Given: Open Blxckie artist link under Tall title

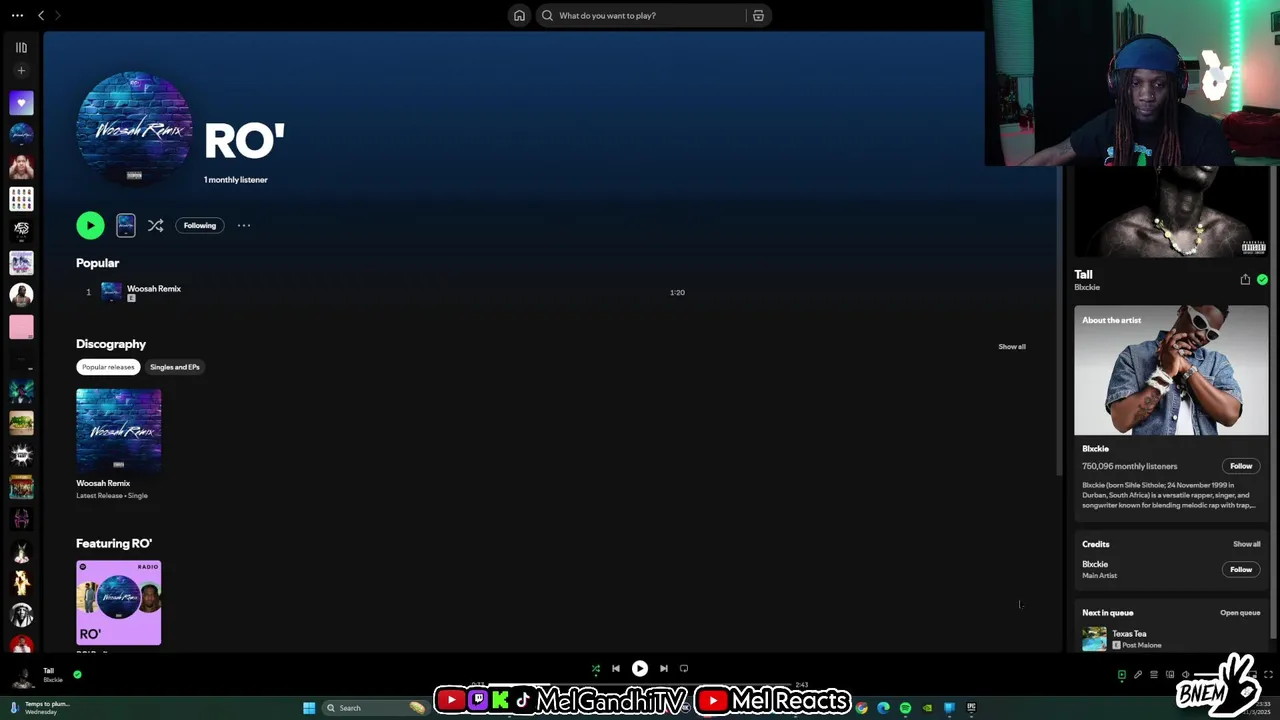Looking at the screenshot, I should click(1087, 288).
